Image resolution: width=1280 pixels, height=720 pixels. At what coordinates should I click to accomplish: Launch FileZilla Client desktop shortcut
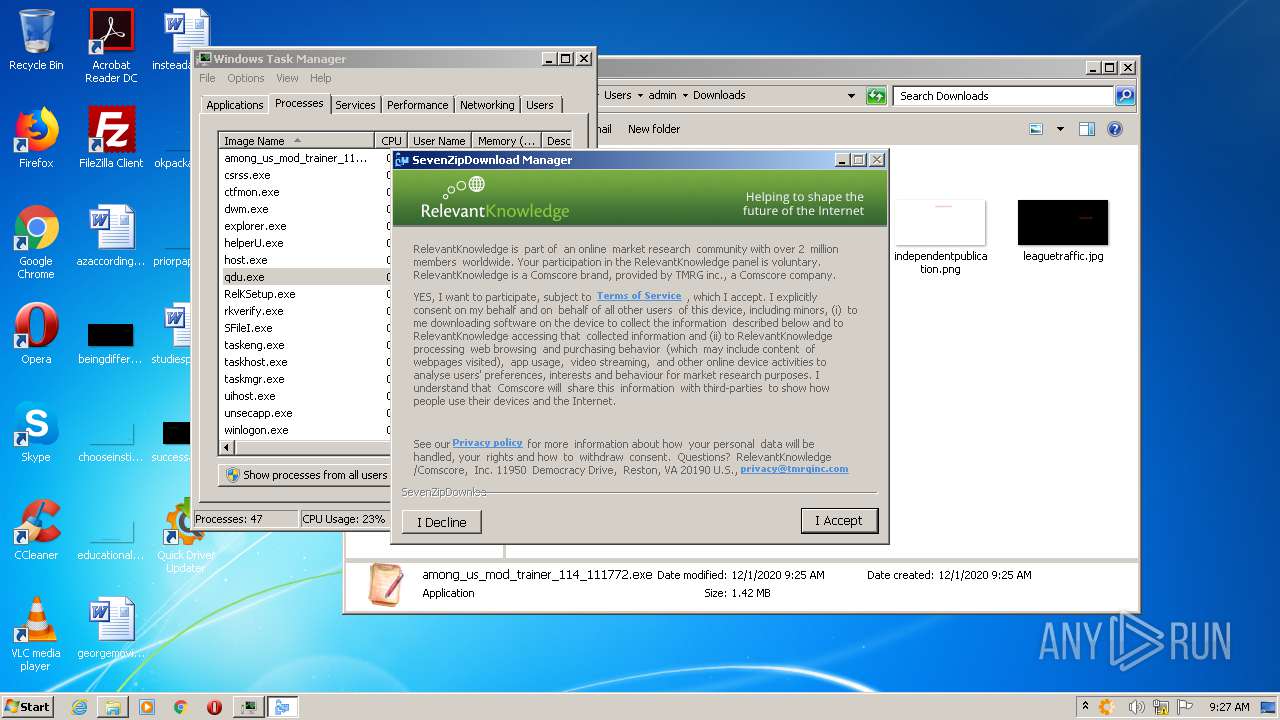point(111,138)
